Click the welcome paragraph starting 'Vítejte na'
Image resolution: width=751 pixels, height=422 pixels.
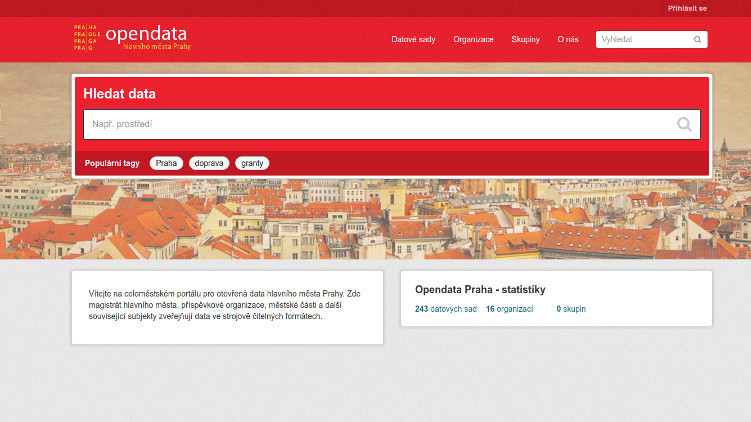[x=224, y=305]
